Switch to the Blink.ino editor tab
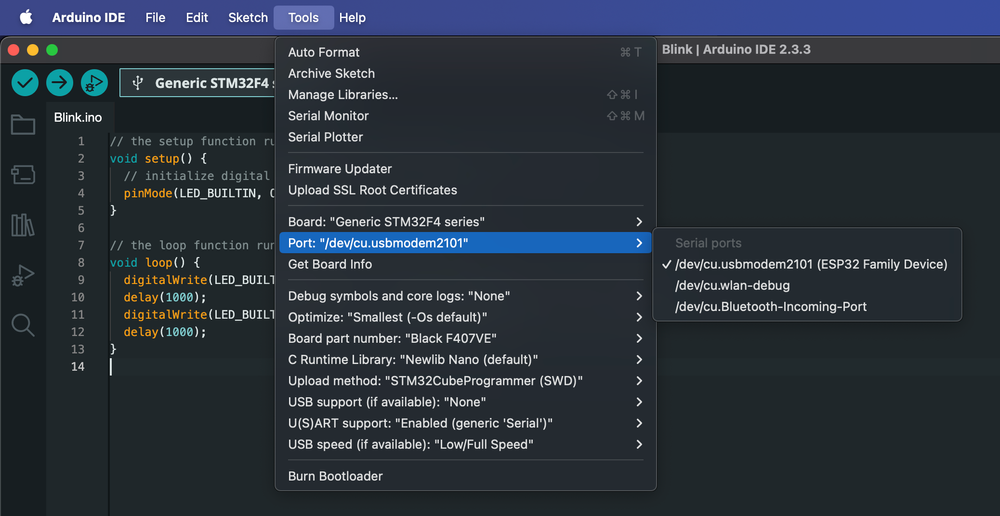Image resolution: width=1000 pixels, height=516 pixels. (78, 118)
